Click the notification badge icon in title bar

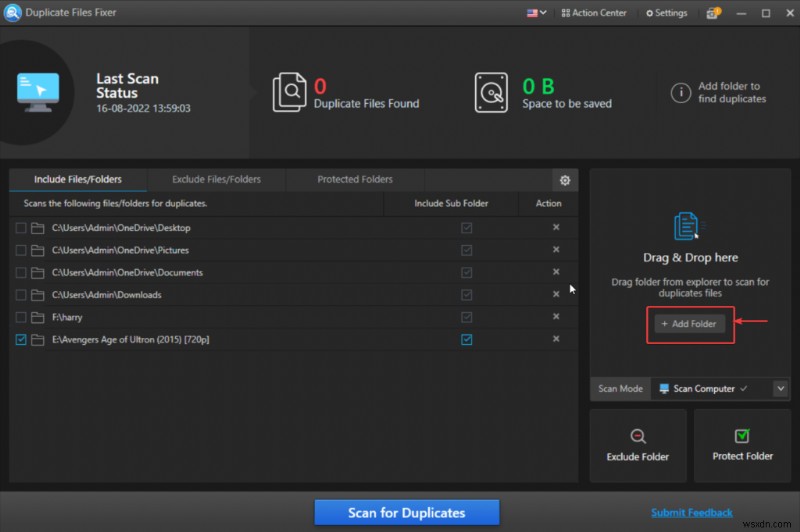click(x=712, y=13)
